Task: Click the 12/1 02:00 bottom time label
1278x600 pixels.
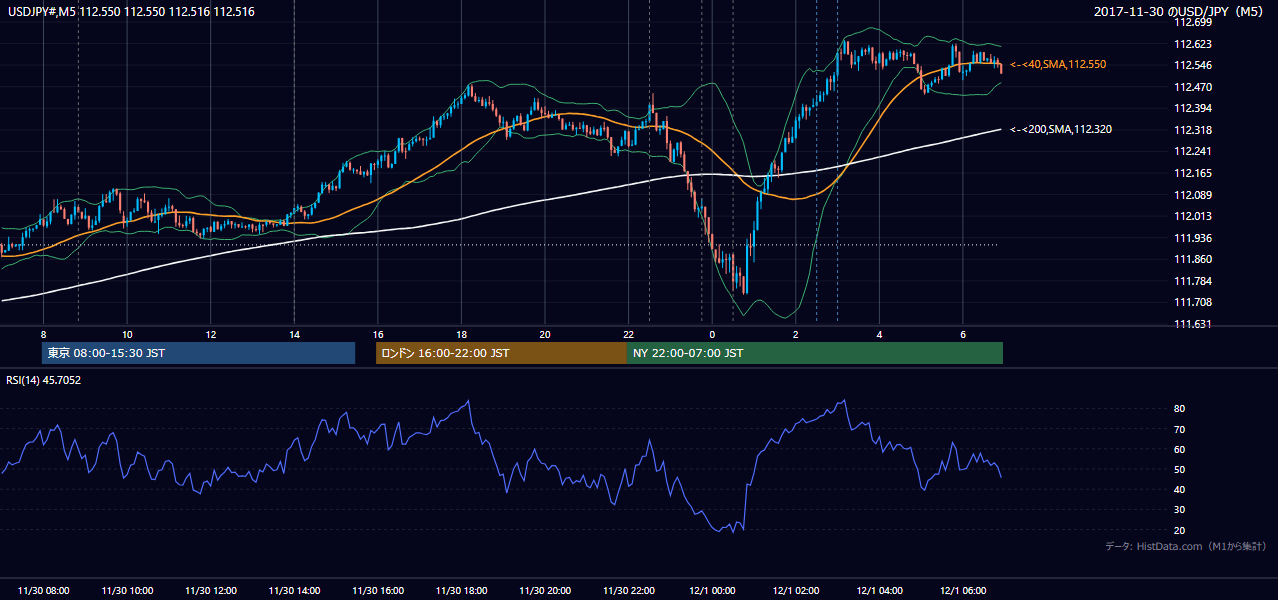Action: point(796,591)
